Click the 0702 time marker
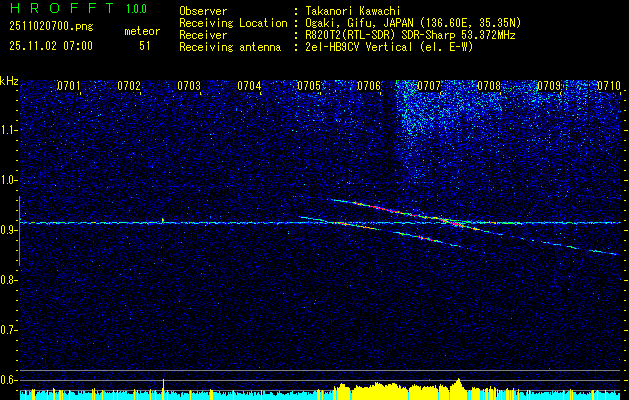The image size is (629, 400). click(129, 86)
